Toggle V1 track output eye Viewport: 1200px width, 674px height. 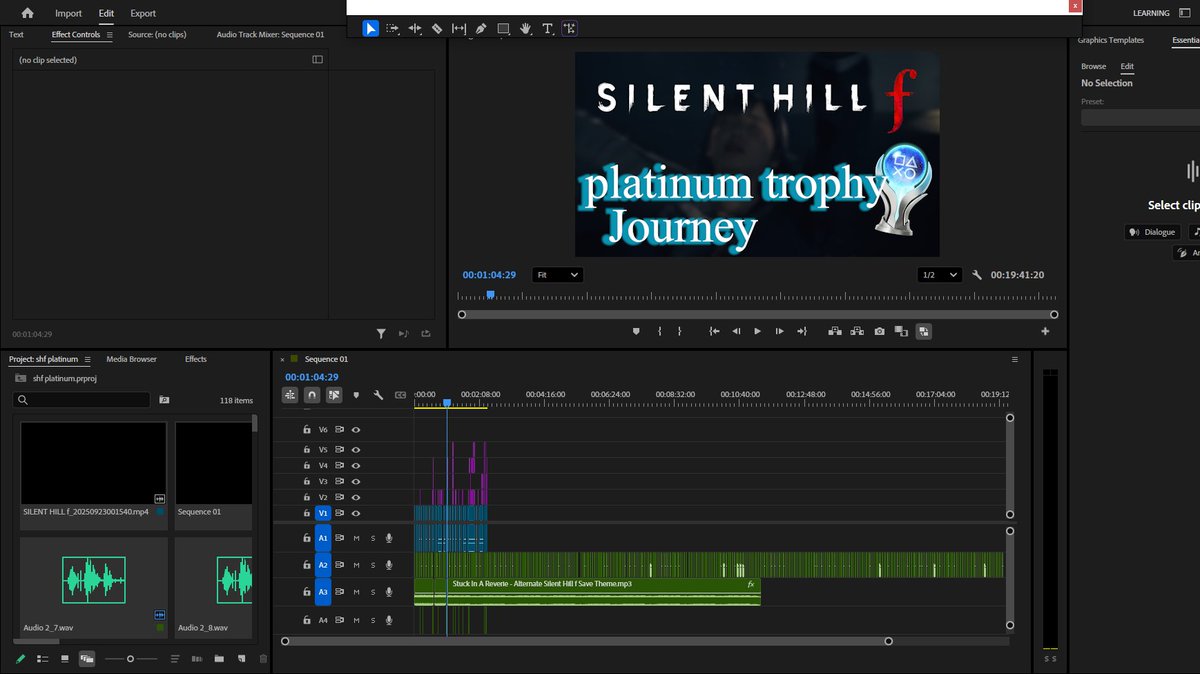click(x=356, y=513)
